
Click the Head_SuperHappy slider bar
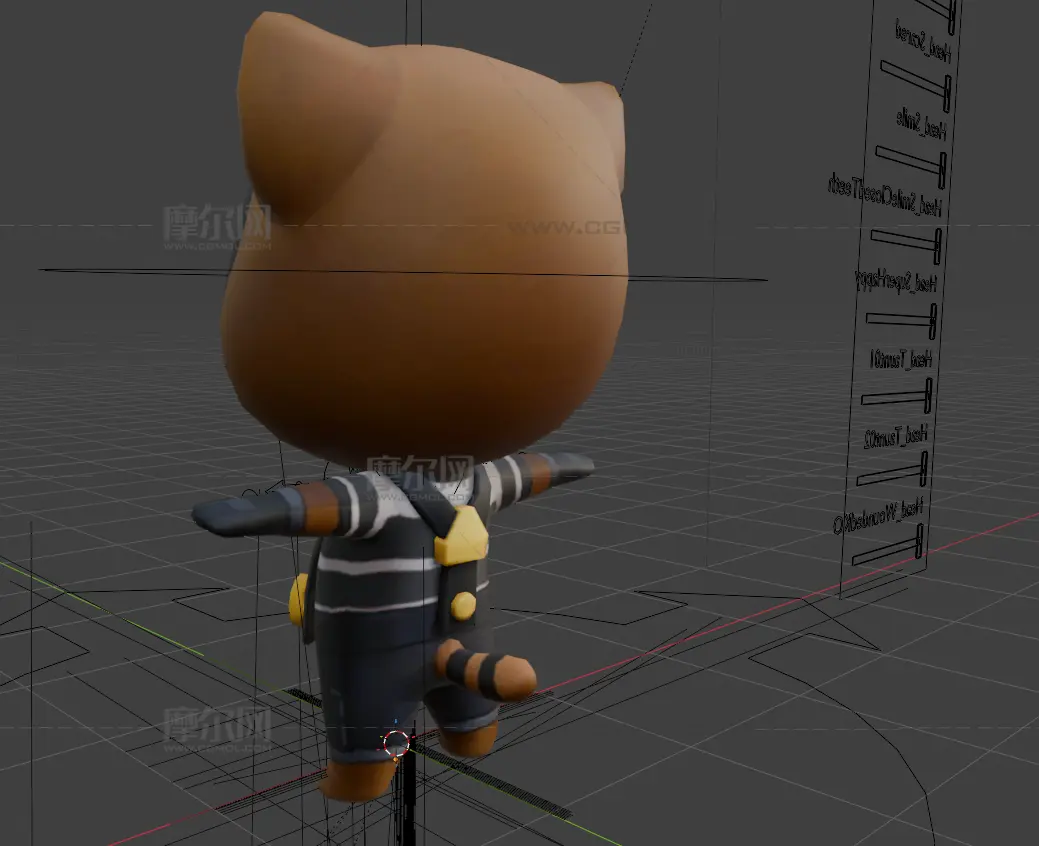pos(902,321)
